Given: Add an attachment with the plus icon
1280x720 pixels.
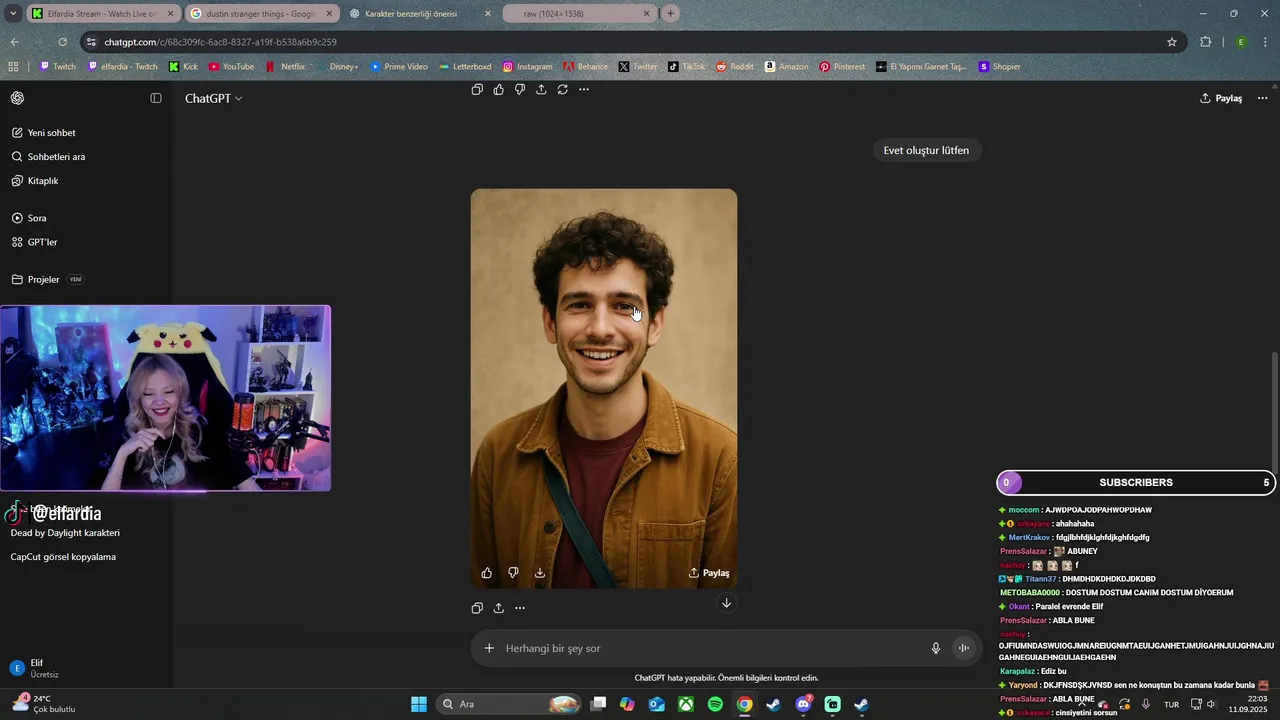Looking at the screenshot, I should [x=489, y=648].
